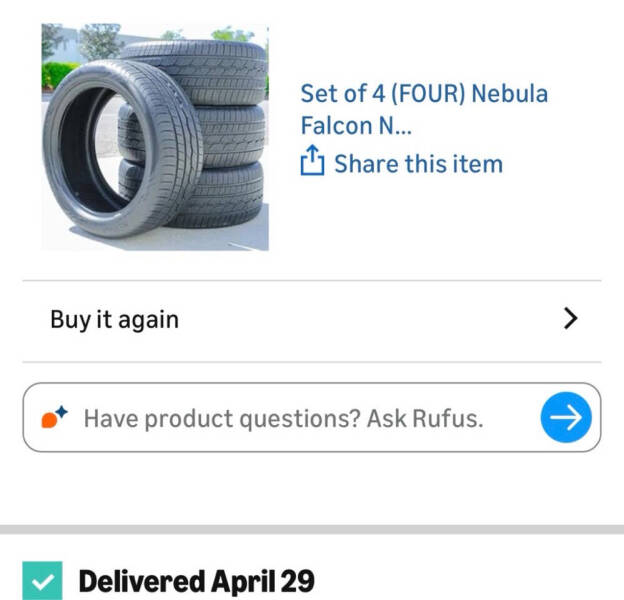Expand Buy it again with the chevron

click(x=571, y=319)
